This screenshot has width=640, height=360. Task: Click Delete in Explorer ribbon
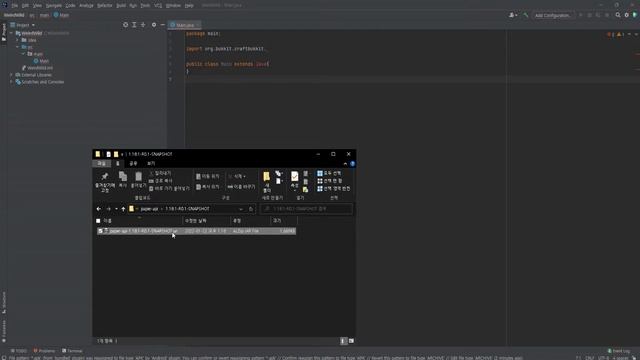(x=237, y=176)
